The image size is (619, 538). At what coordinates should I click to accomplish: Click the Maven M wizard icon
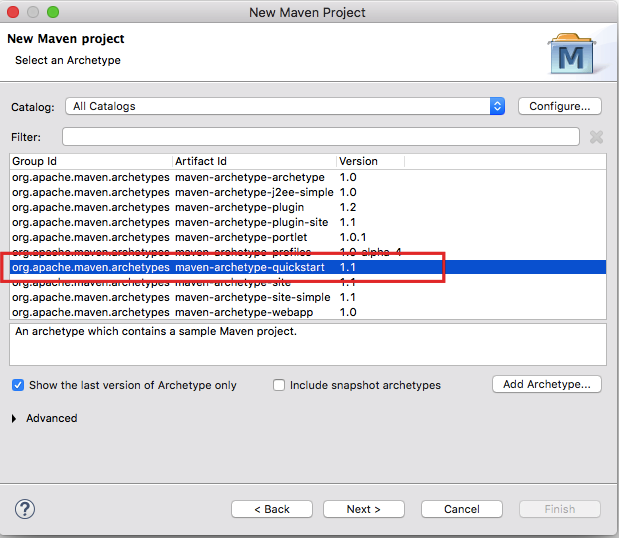[571, 53]
